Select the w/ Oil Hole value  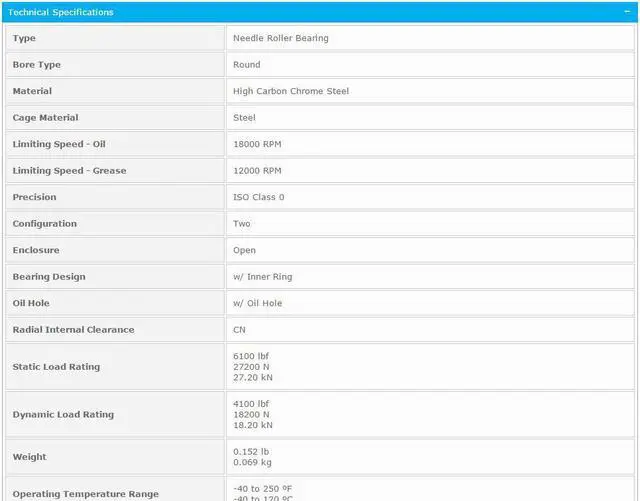(258, 303)
